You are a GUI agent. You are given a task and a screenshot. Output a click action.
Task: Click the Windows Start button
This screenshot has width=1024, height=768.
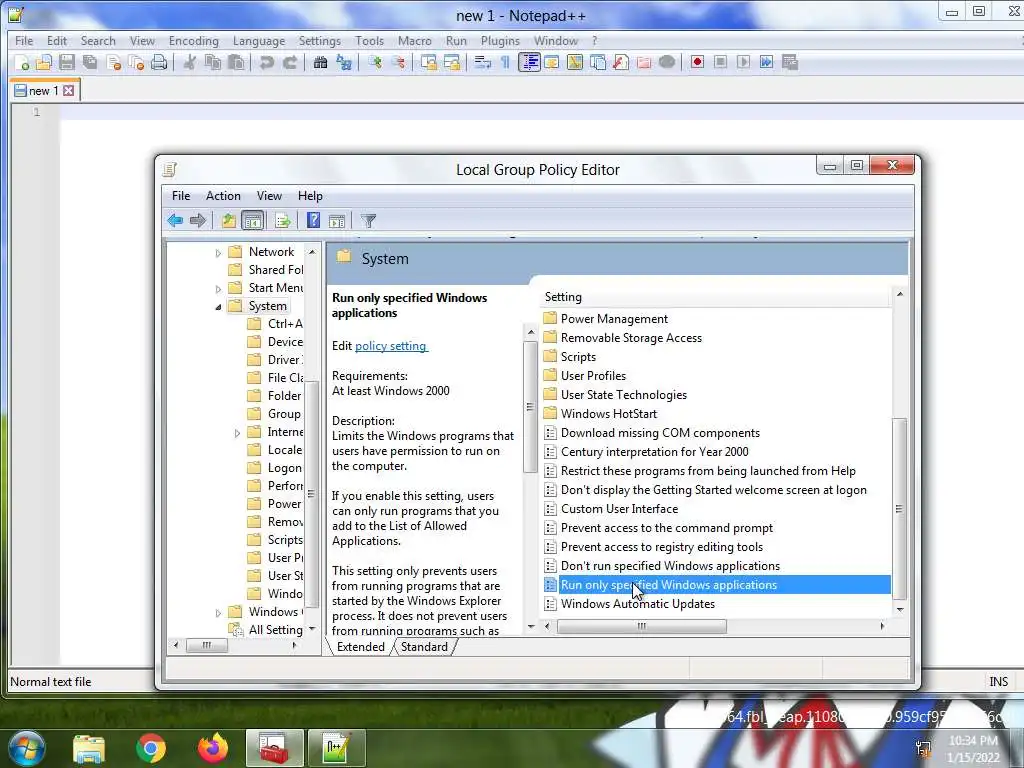point(26,748)
